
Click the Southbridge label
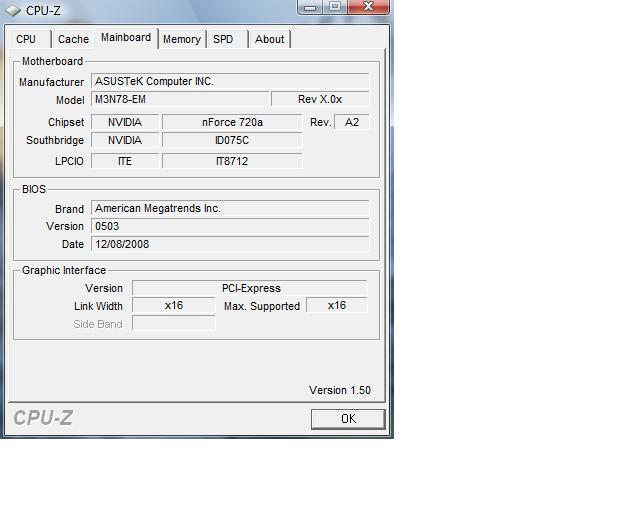(55, 140)
